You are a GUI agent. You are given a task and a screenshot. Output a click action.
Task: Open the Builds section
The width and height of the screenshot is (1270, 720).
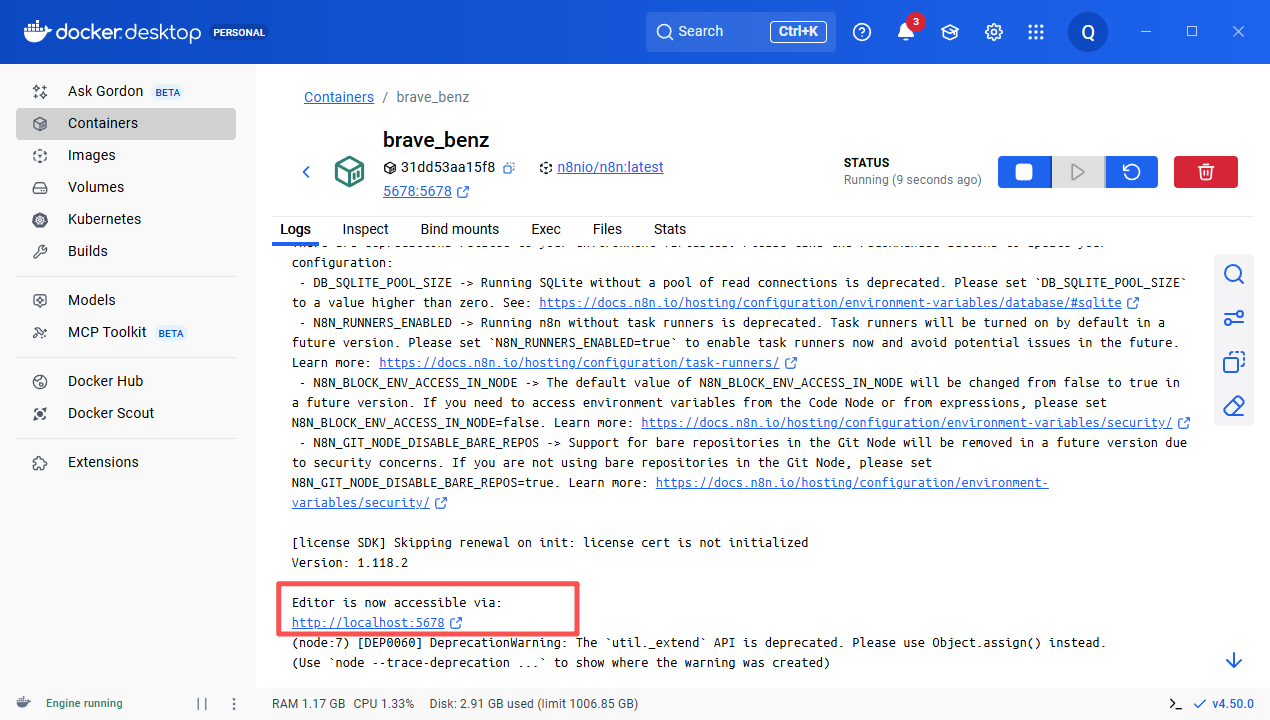pyautogui.click(x=126, y=251)
